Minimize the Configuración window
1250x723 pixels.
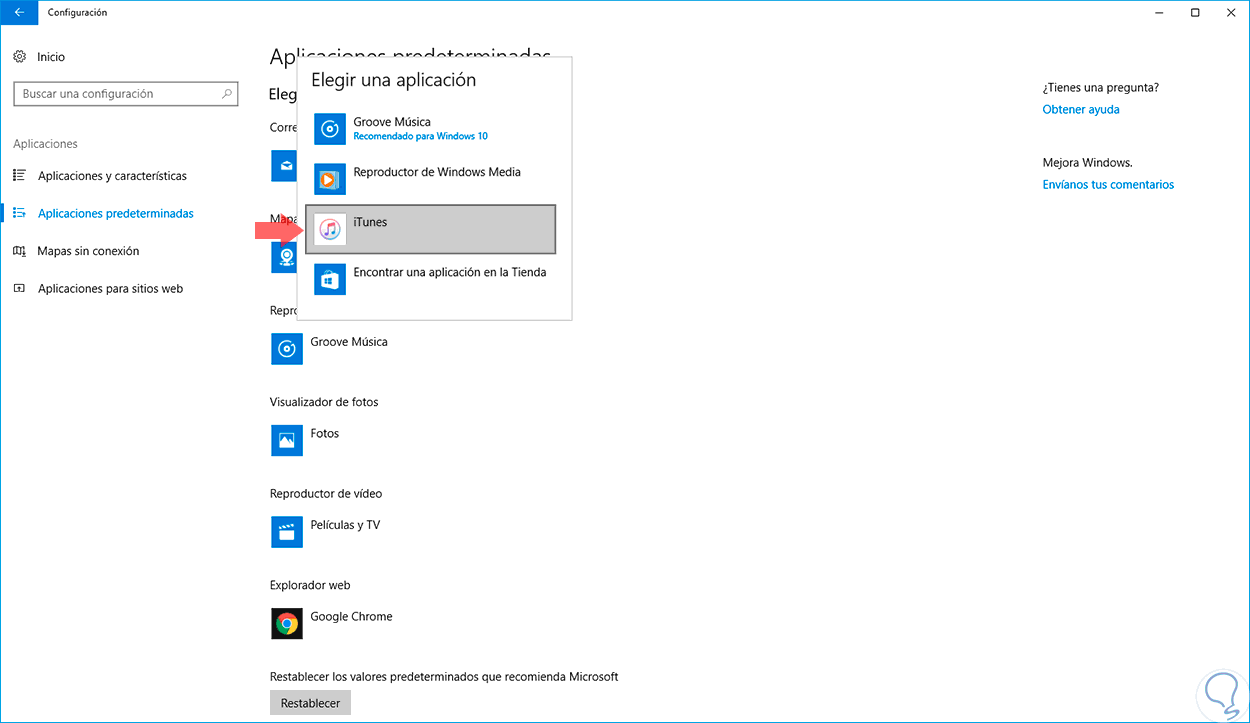(x=1158, y=12)
